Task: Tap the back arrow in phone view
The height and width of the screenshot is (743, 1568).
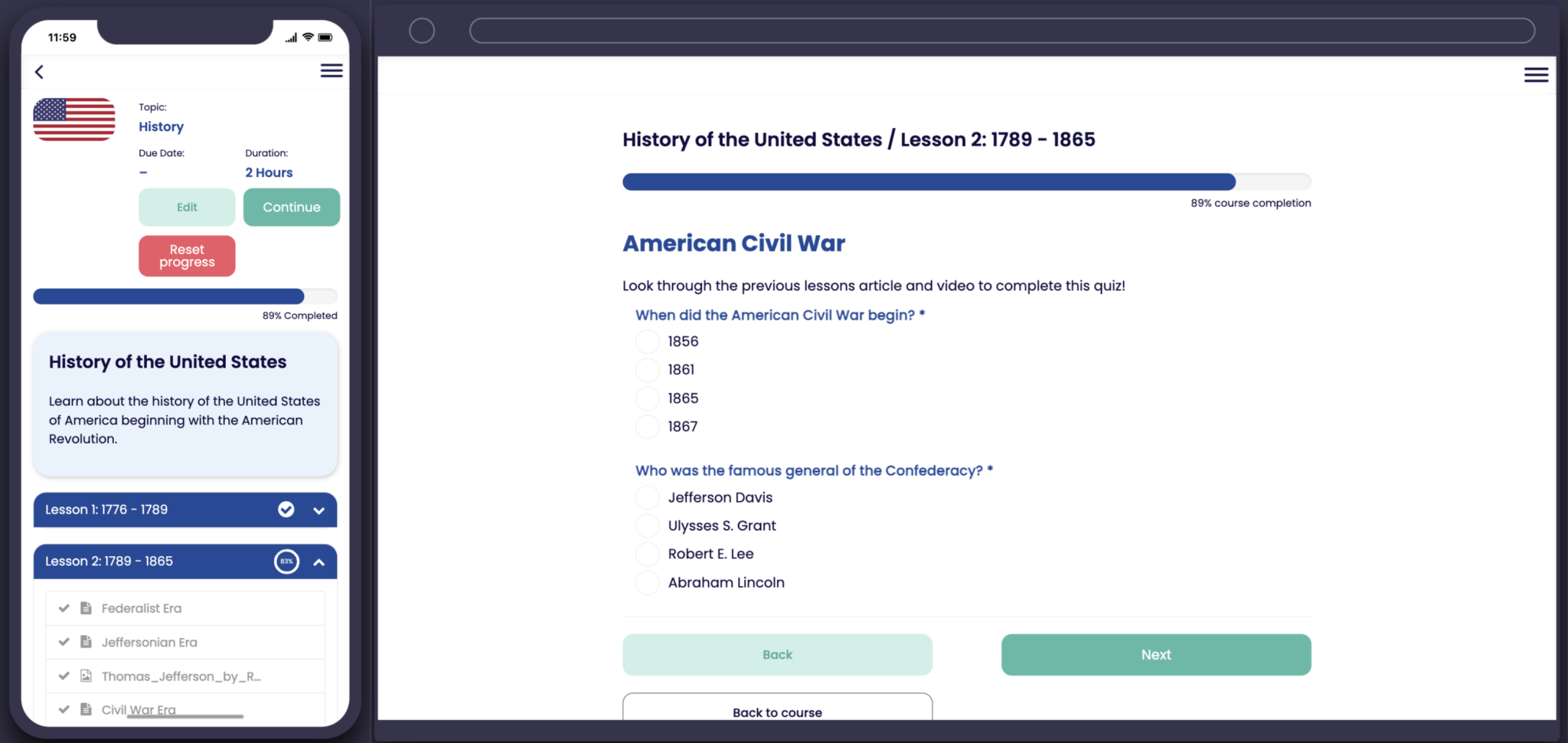Action: point(39,72)
